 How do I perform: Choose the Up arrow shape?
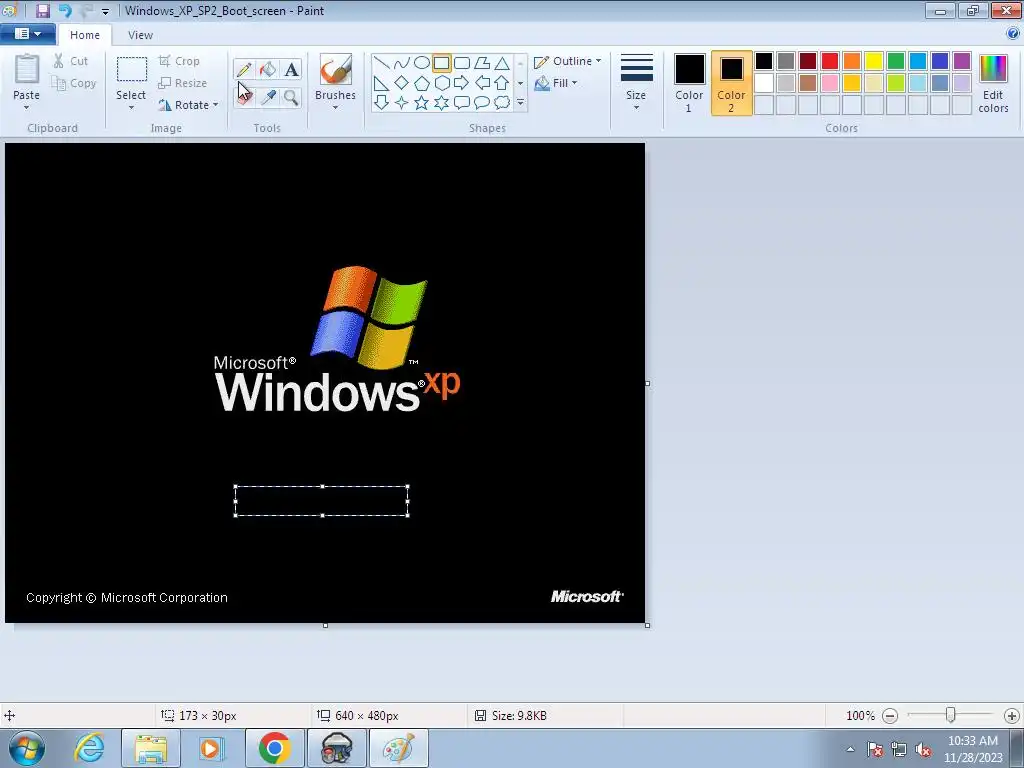point(502,83)
